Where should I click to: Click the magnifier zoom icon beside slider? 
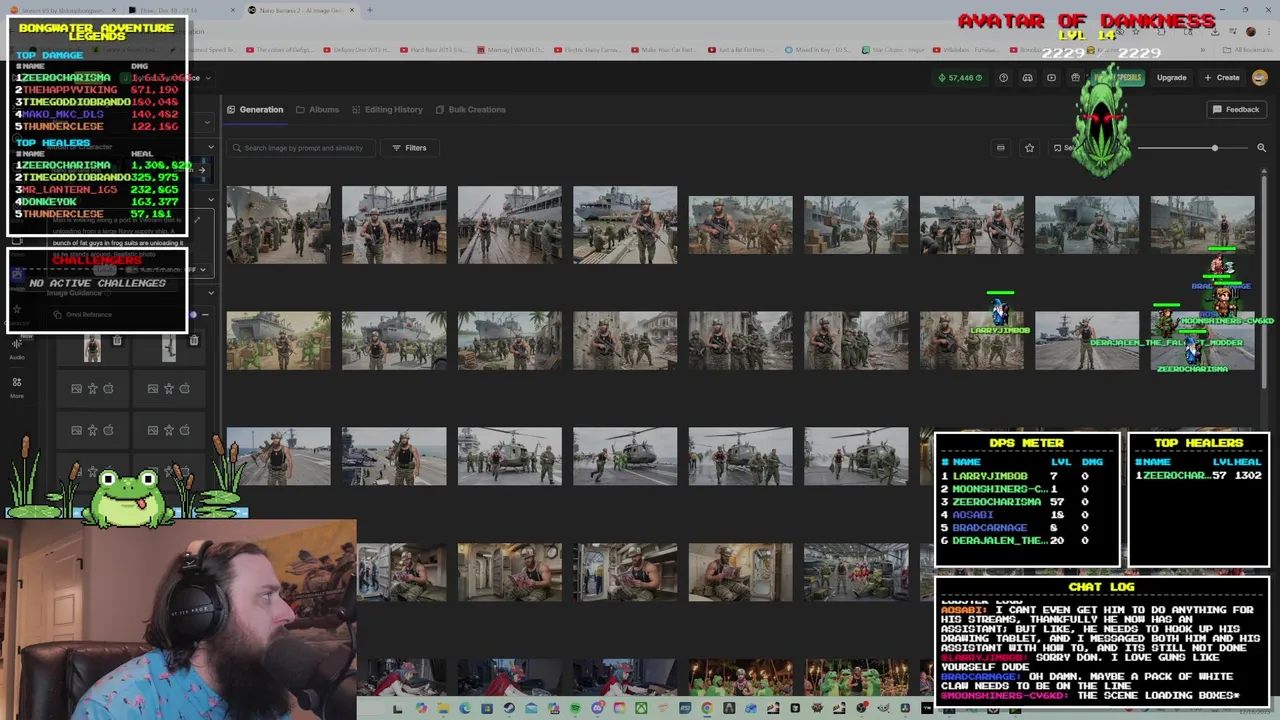[x=1261, y=148]
